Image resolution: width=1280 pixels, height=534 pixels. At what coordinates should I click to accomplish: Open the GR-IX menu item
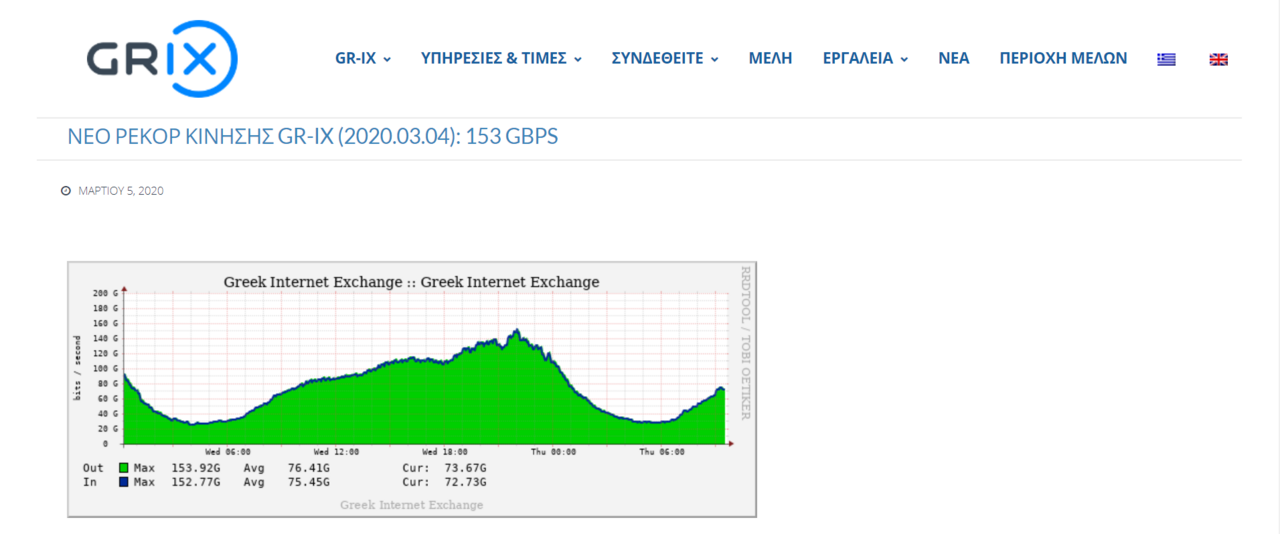click(x=356, y=58)
